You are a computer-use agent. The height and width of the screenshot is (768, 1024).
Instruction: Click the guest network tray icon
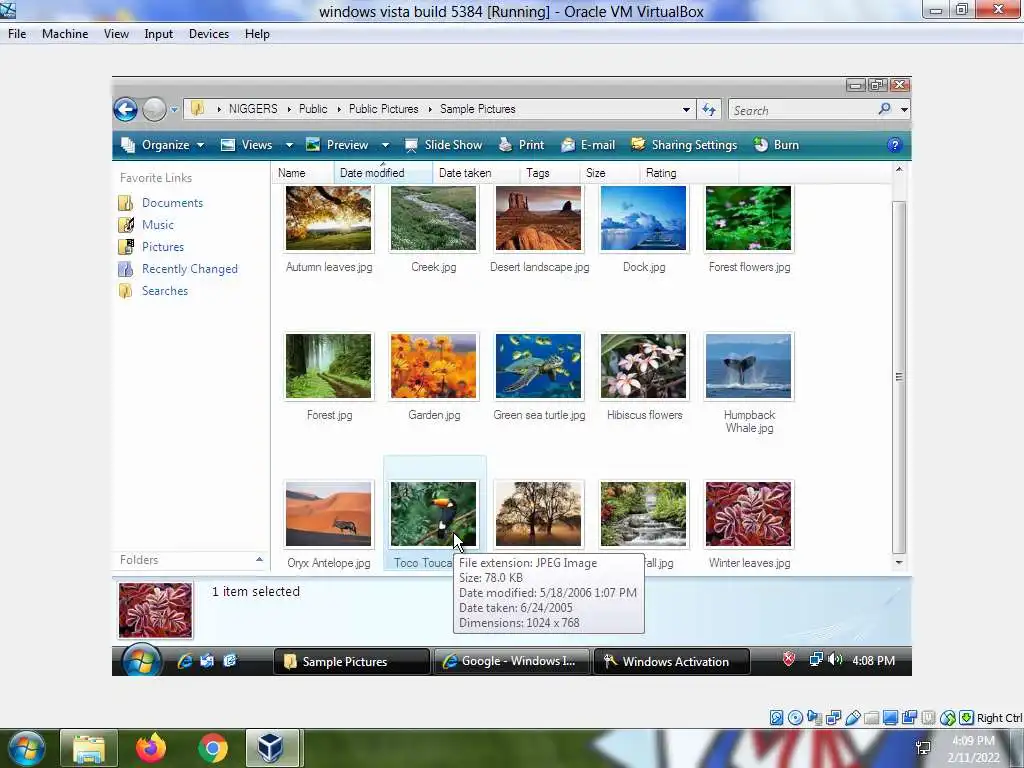(816, 660)
